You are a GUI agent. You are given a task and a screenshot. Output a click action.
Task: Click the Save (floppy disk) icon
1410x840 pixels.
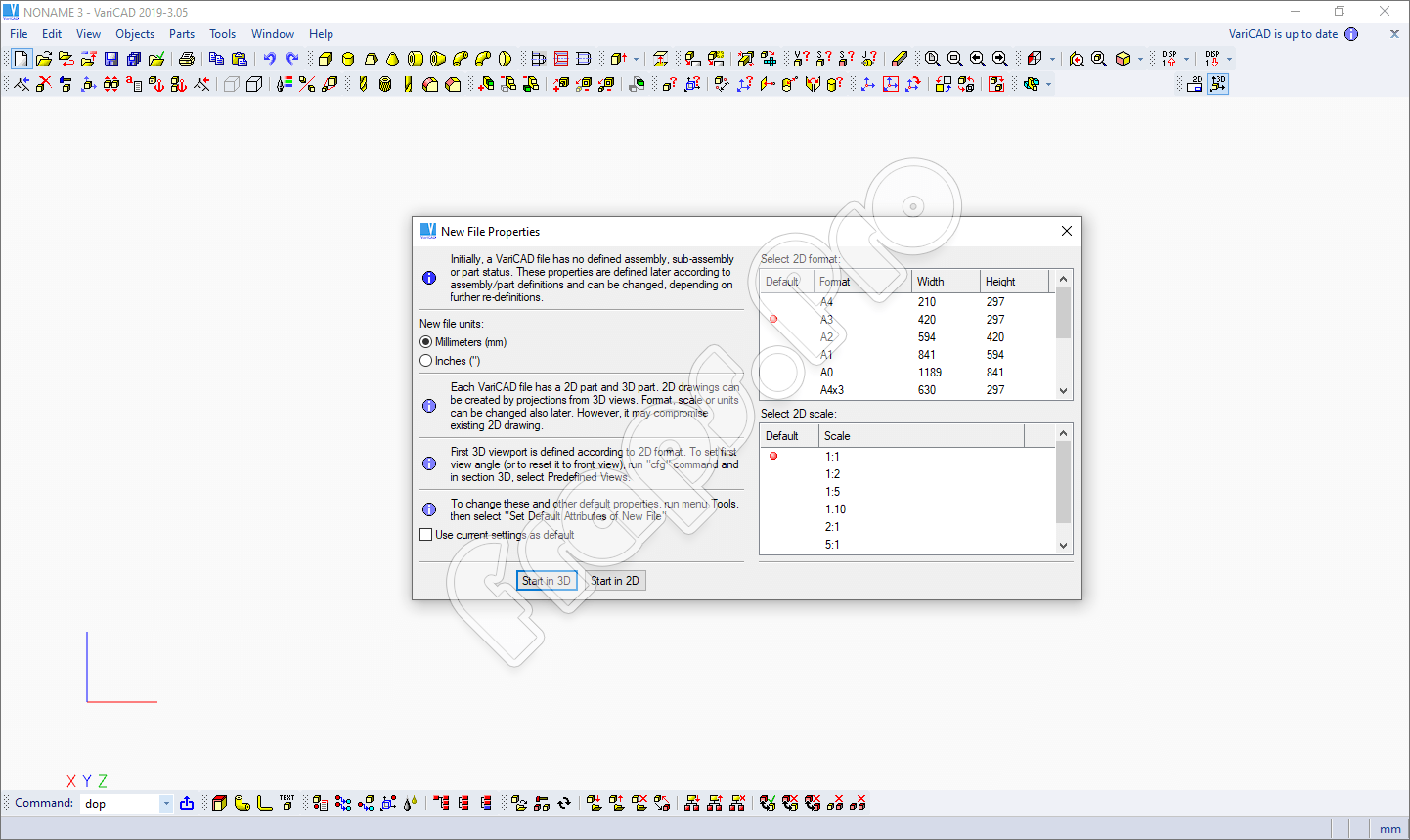pos(111,59)
